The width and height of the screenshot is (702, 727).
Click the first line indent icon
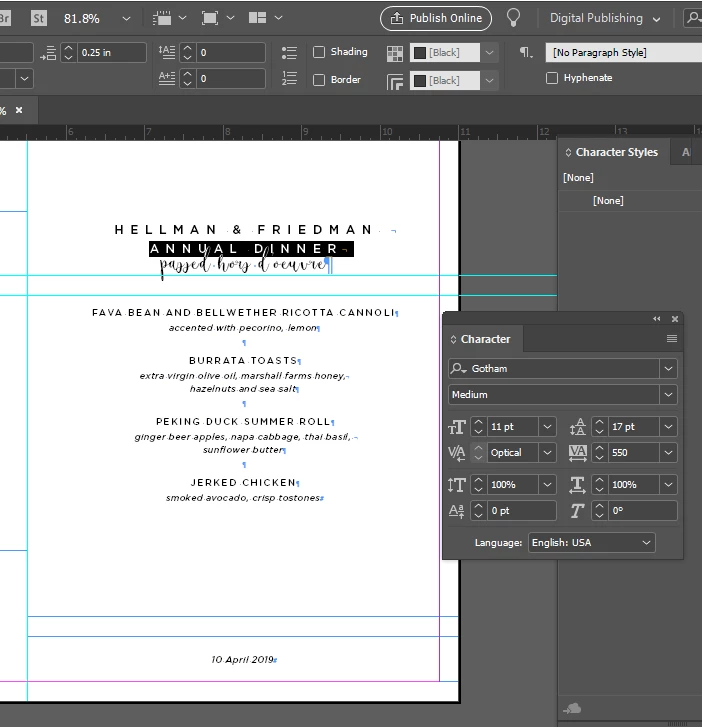pos(48,52)
